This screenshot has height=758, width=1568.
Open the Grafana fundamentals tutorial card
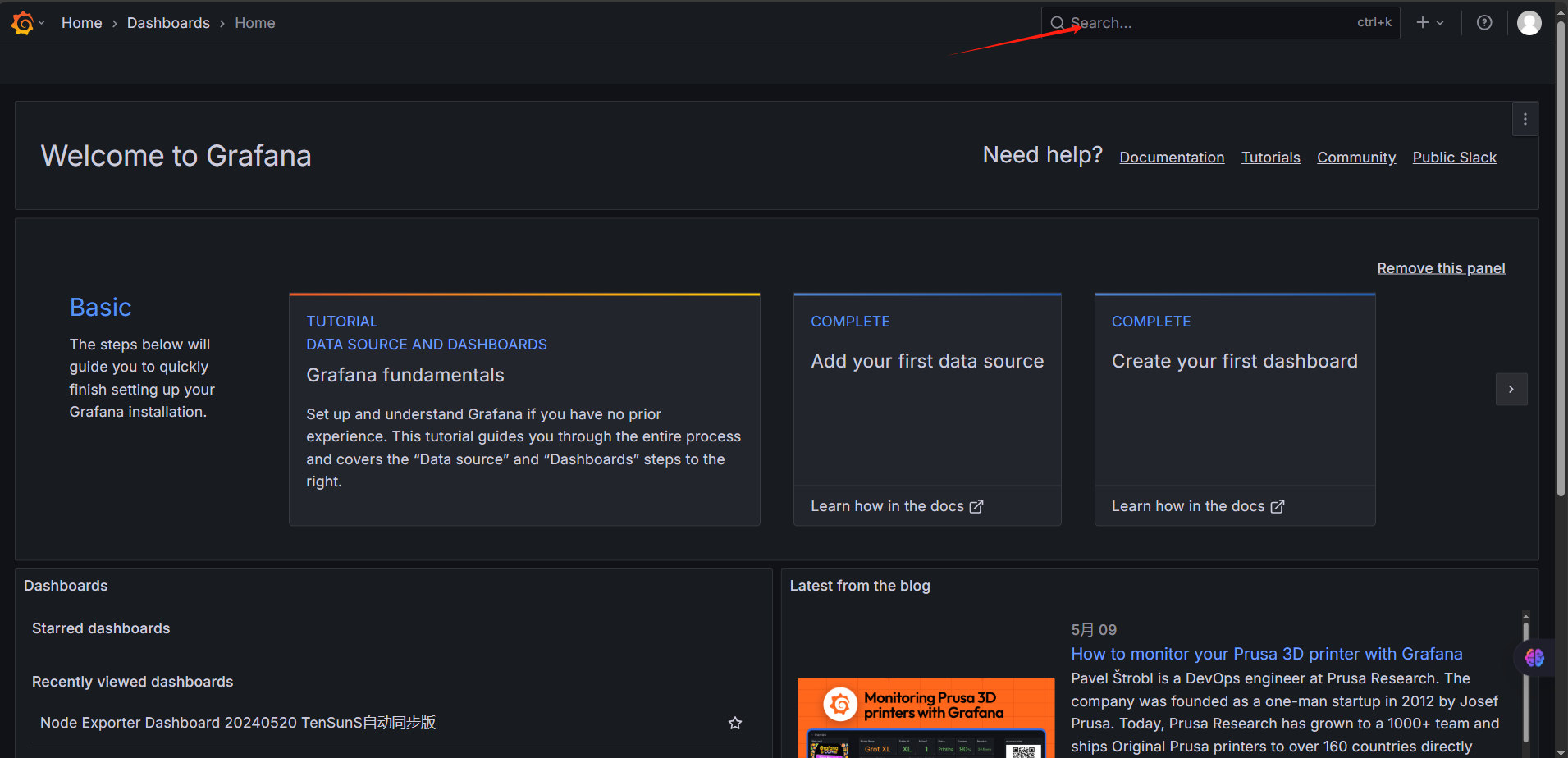click(524, 409)
